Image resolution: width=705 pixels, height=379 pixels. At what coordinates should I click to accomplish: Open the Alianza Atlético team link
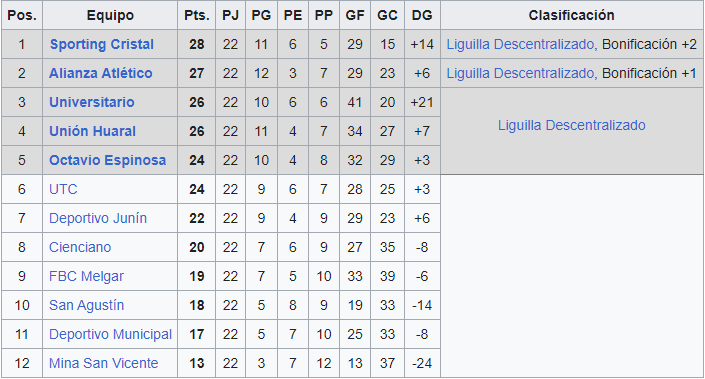(100, 73)
